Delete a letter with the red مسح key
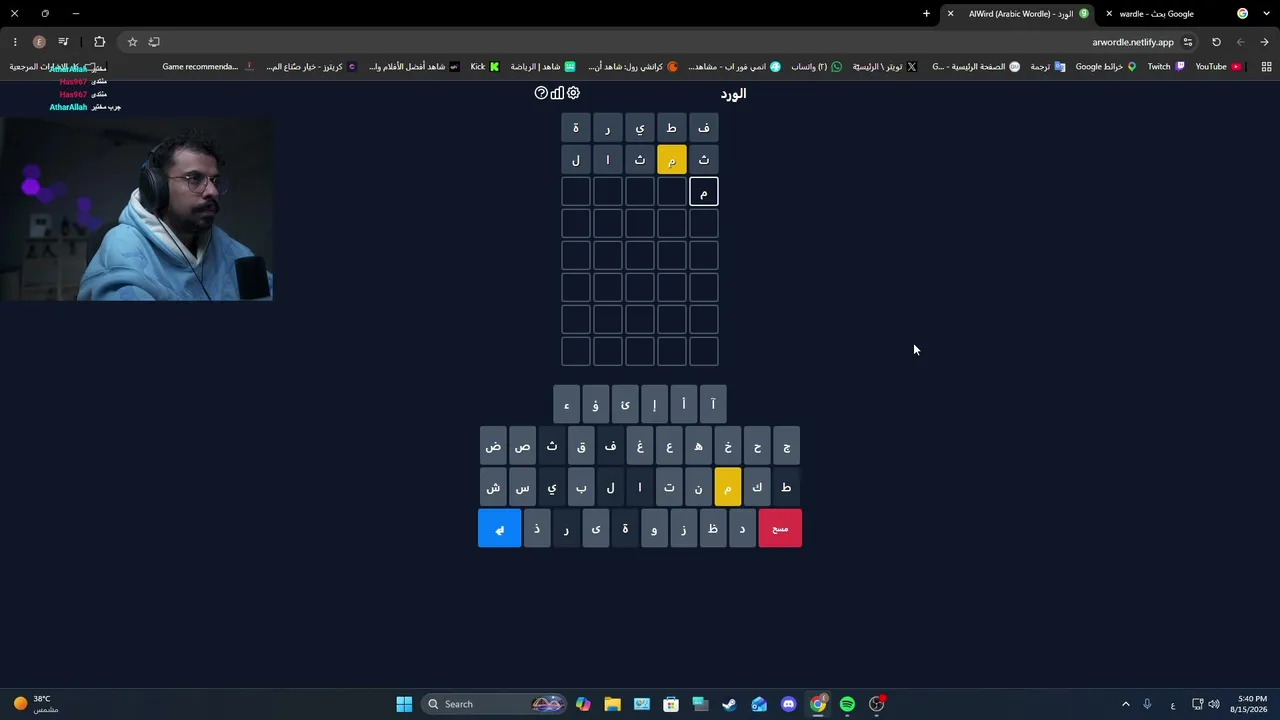 (x=780, y=528)
